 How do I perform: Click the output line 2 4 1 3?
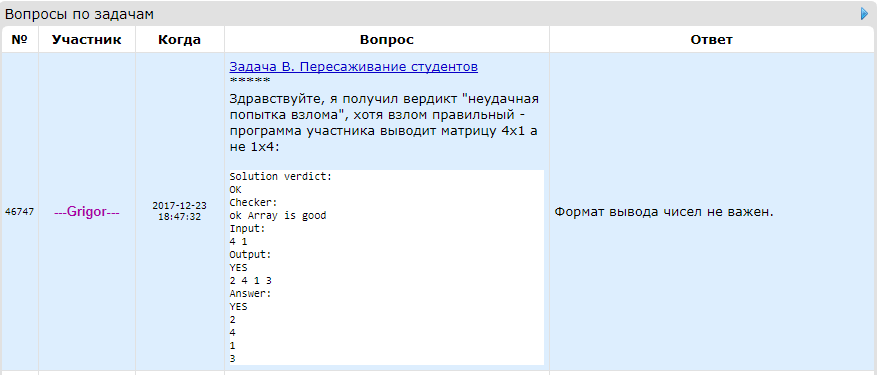(251, 280)
